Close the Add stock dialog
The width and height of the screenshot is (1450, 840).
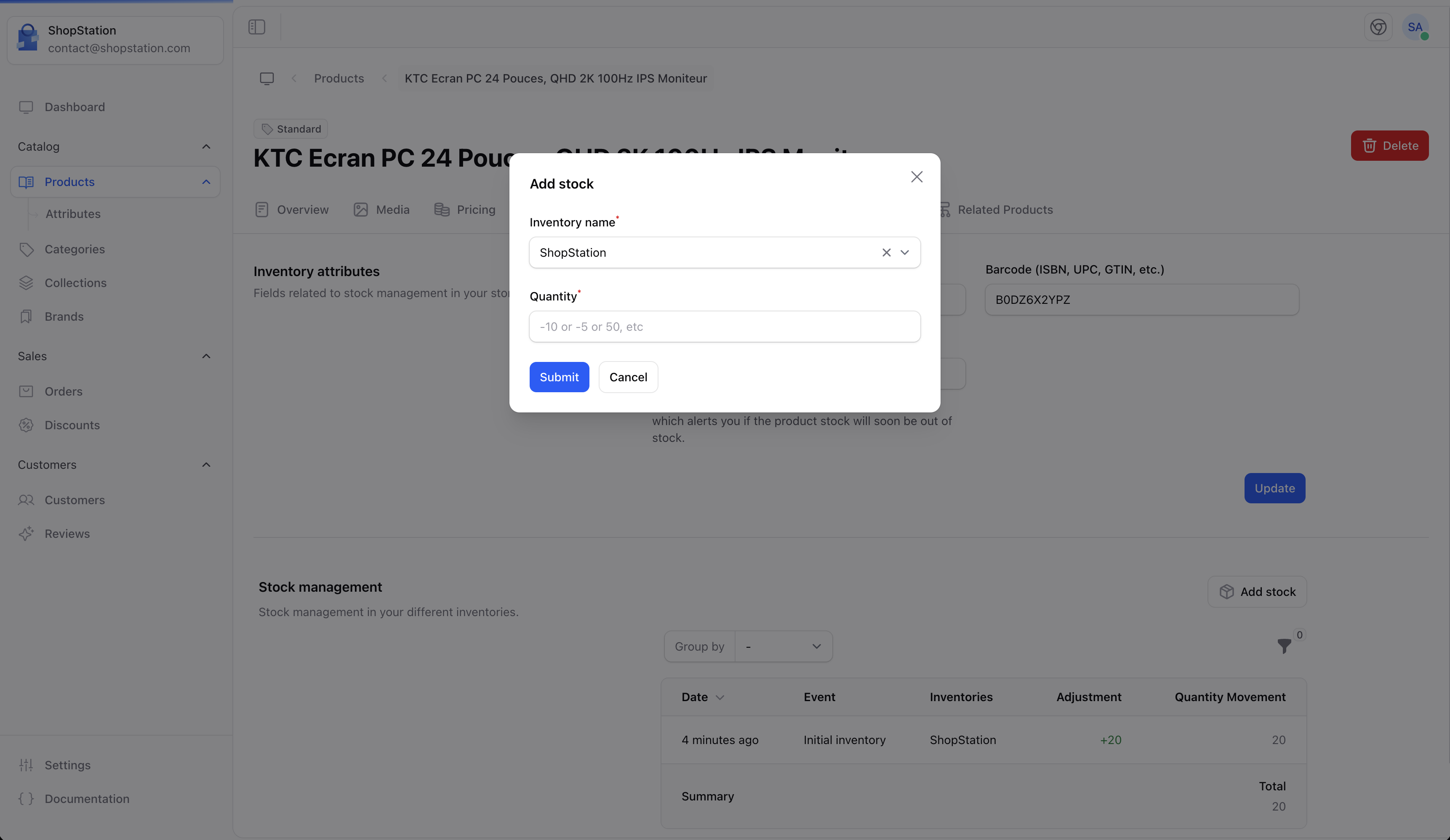(x=917, y=177)
